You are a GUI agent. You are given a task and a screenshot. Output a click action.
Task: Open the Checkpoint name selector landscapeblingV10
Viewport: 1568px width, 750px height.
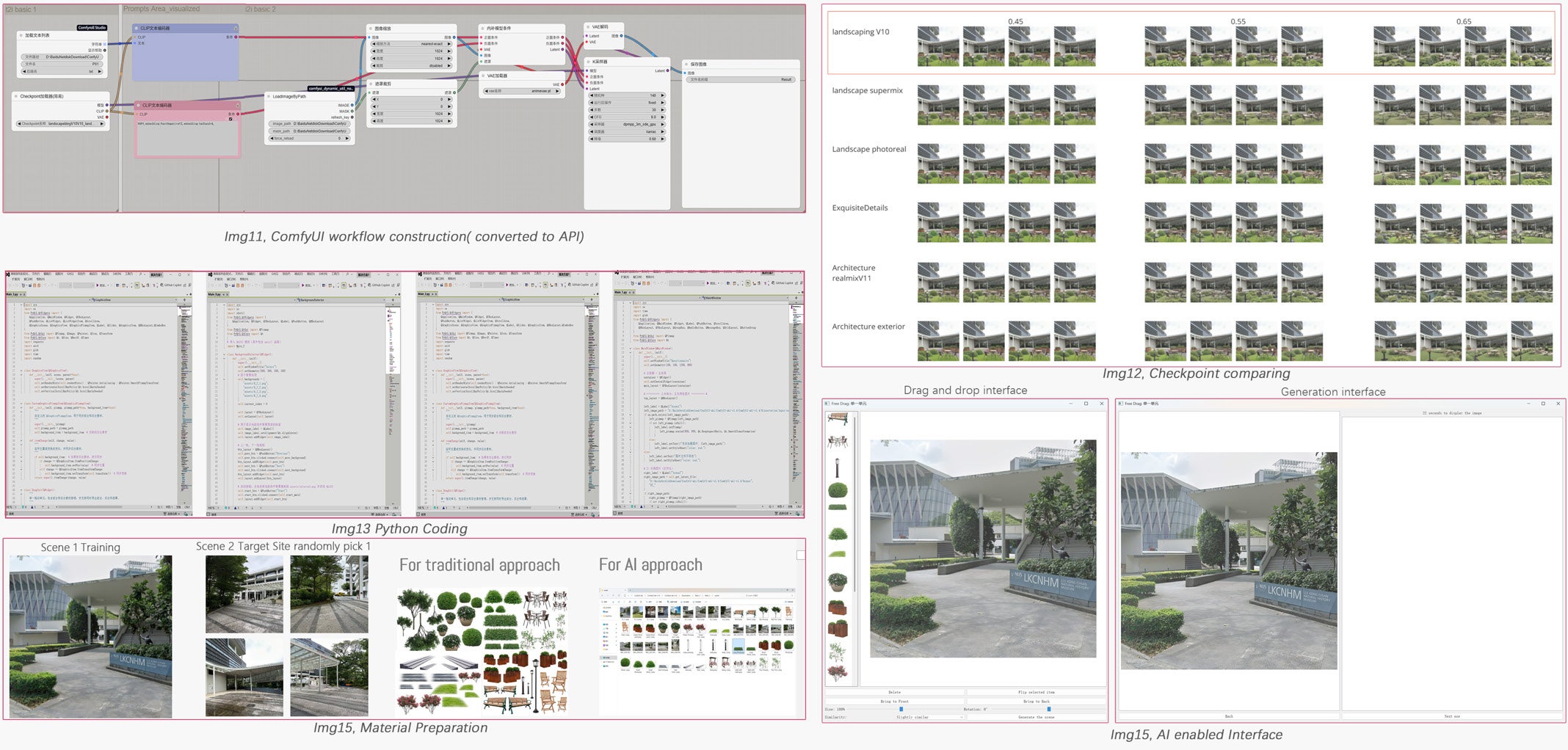tap(62, 124)
